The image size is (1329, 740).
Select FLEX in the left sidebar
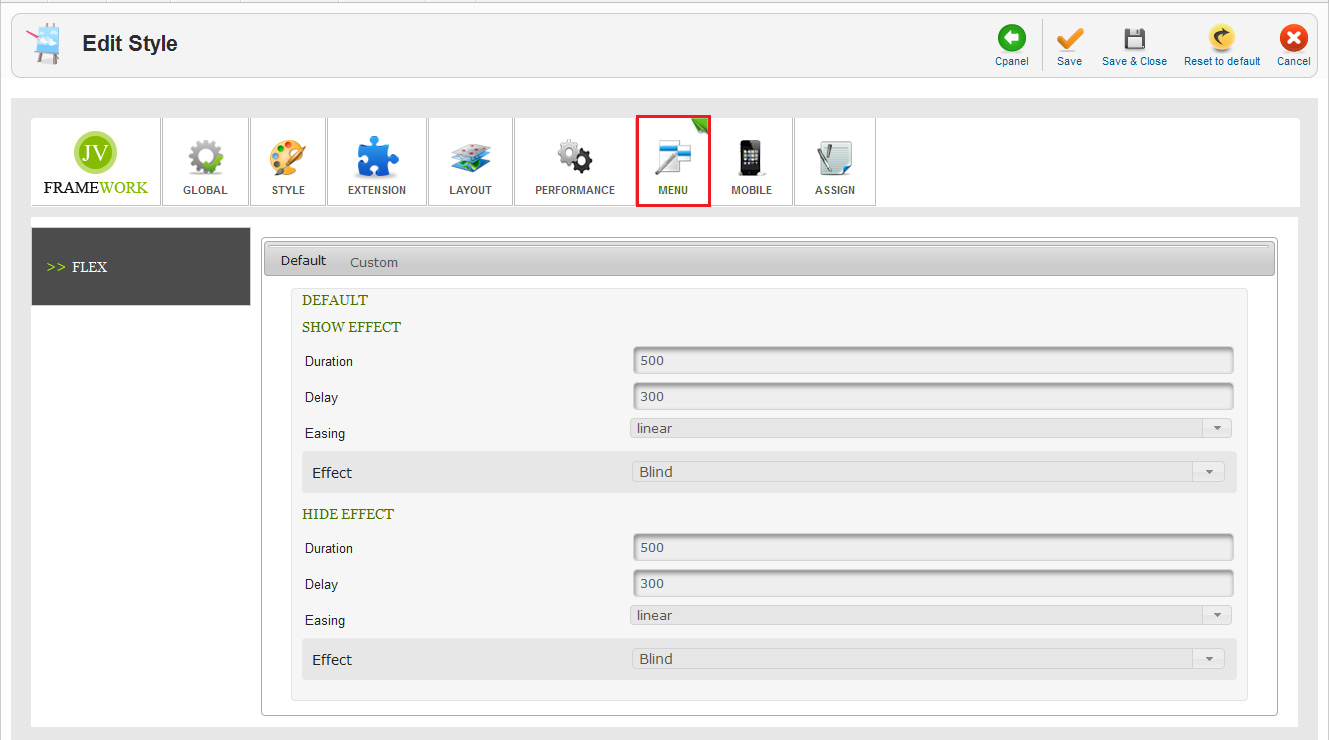click(89, 267)
